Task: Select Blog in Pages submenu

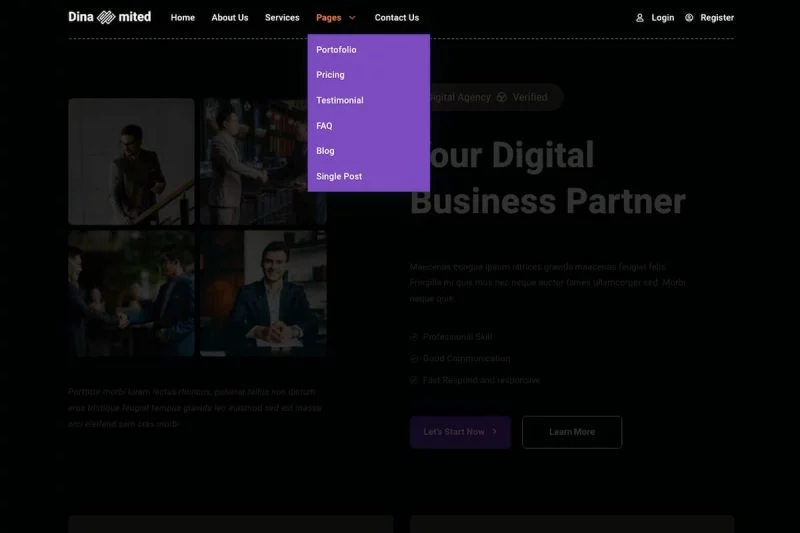Action: [x=325, y=151]
